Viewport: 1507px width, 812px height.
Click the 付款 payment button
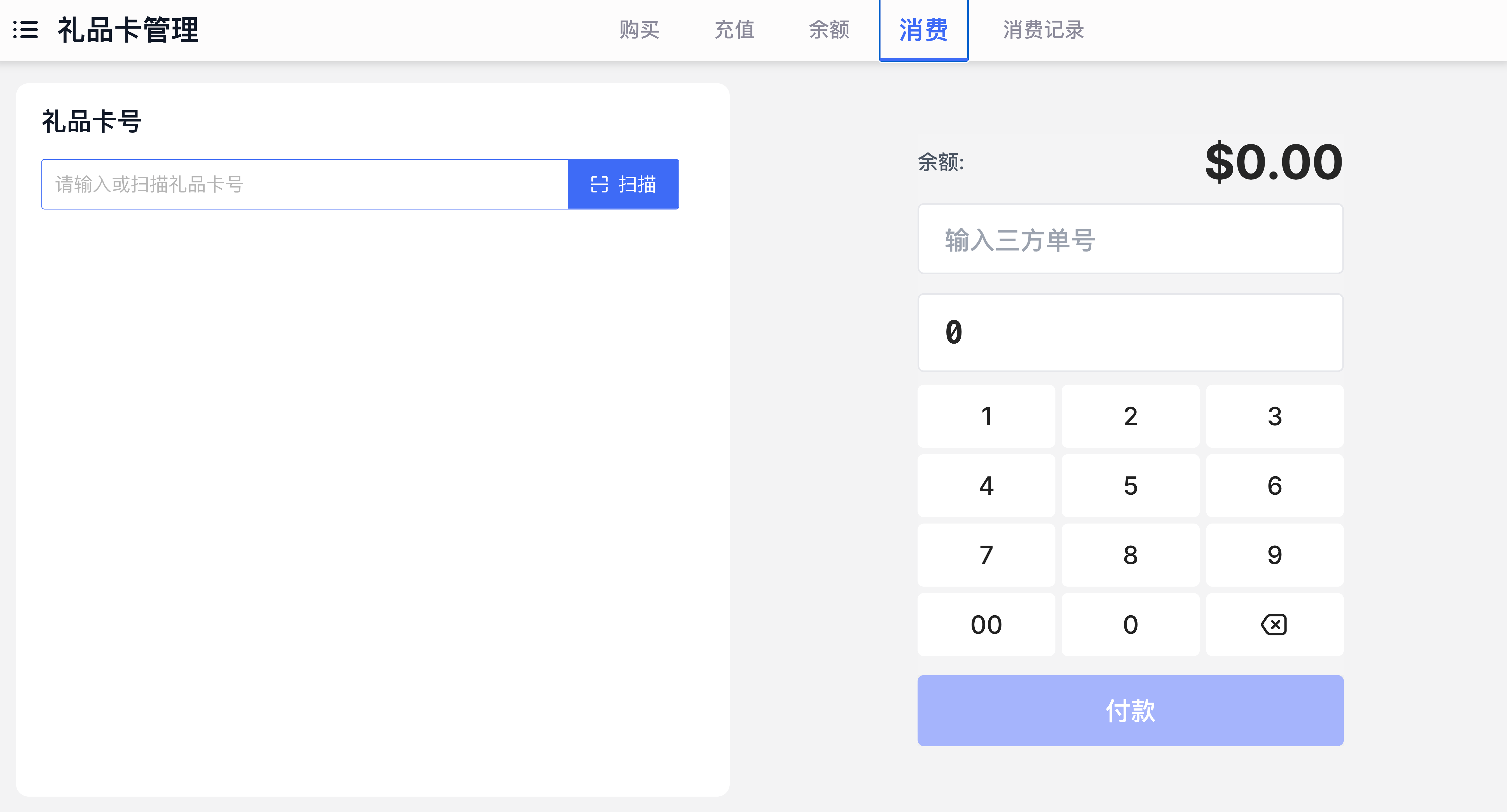pos(1130,710)
